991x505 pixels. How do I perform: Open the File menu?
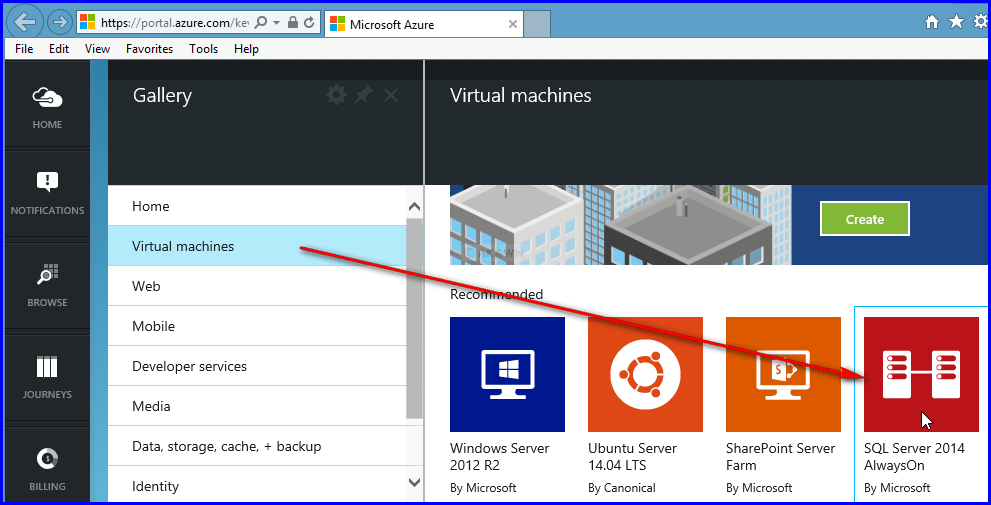click(24, 49)
